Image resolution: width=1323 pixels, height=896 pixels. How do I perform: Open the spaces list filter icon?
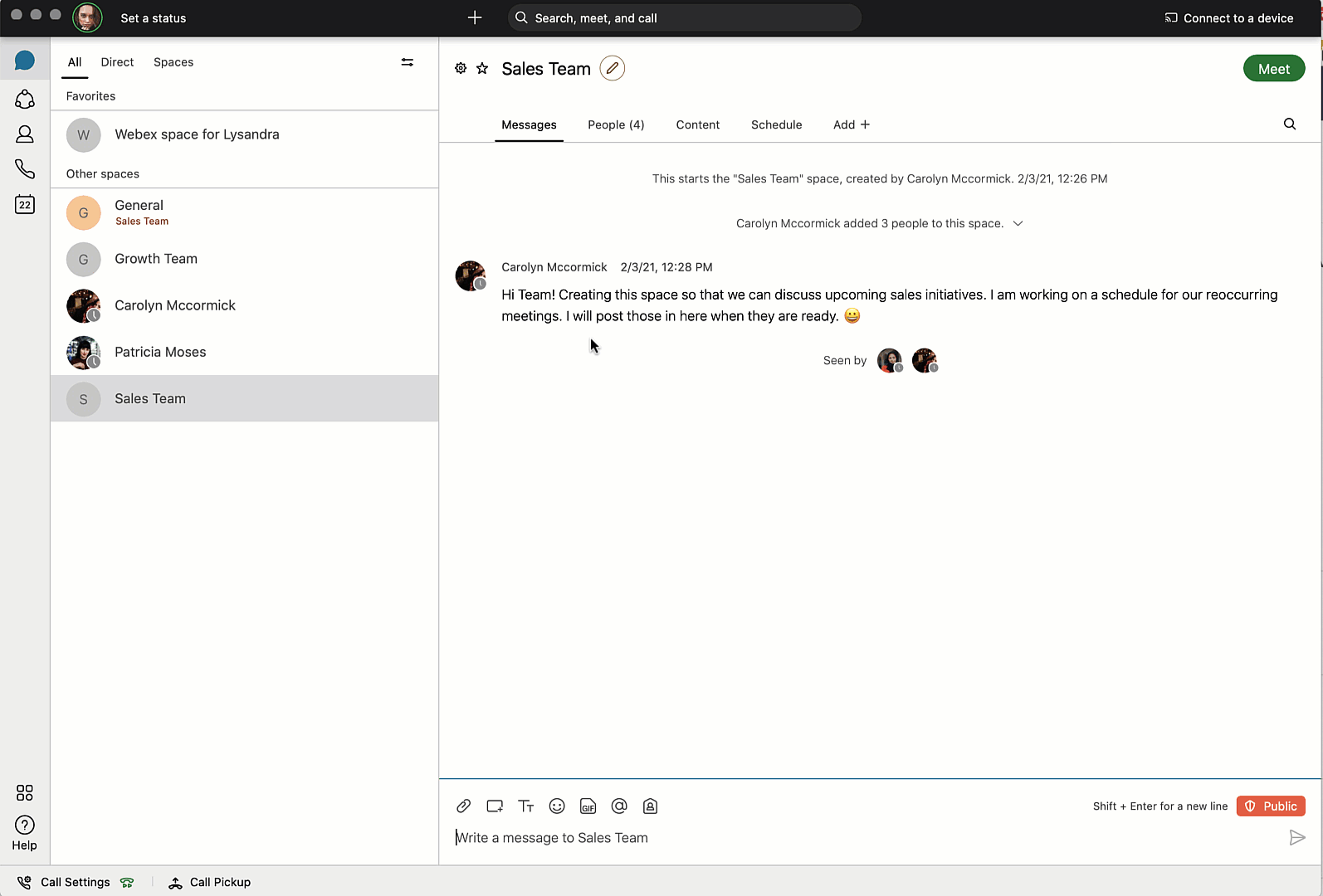click(408, 62)
